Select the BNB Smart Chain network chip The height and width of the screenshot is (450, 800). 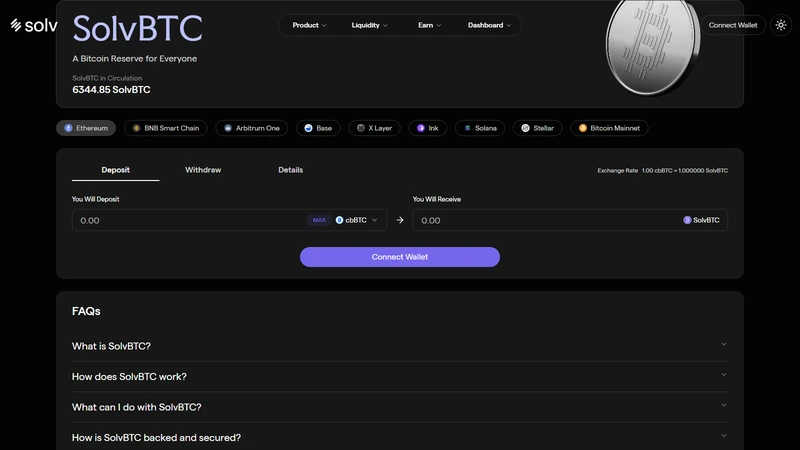[166, 128]
